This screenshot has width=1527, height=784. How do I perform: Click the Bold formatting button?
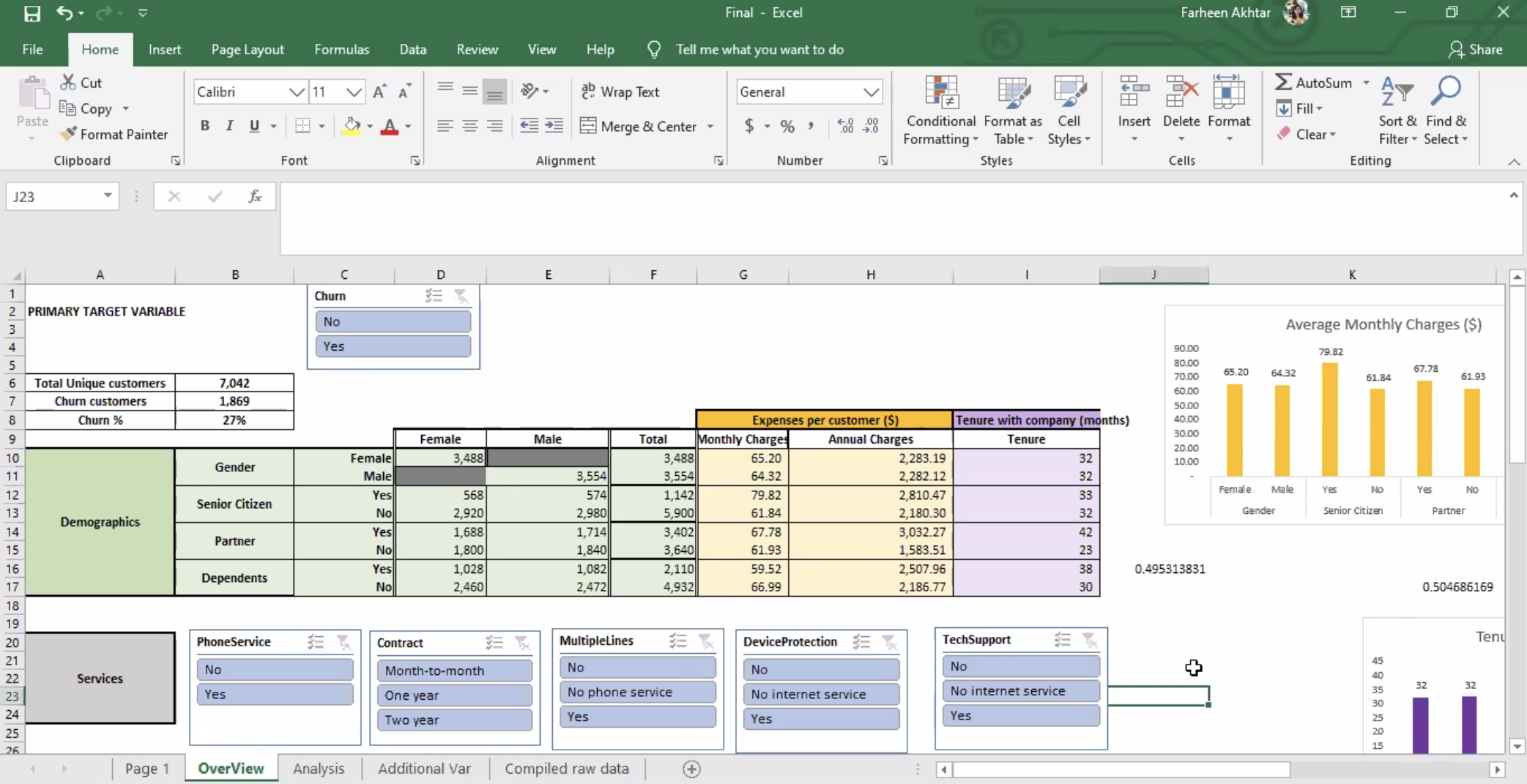click(205, 126)
